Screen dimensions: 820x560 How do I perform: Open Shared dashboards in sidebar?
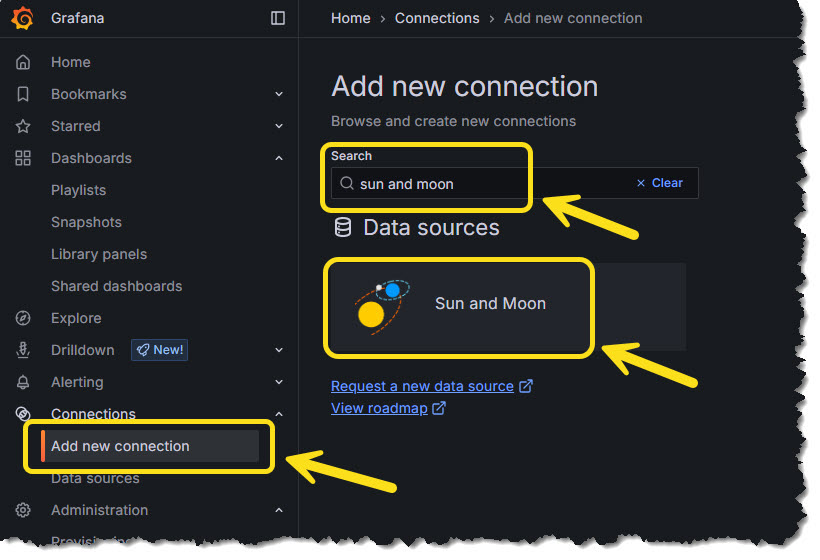pyautogui.click(x=117, y=286)
